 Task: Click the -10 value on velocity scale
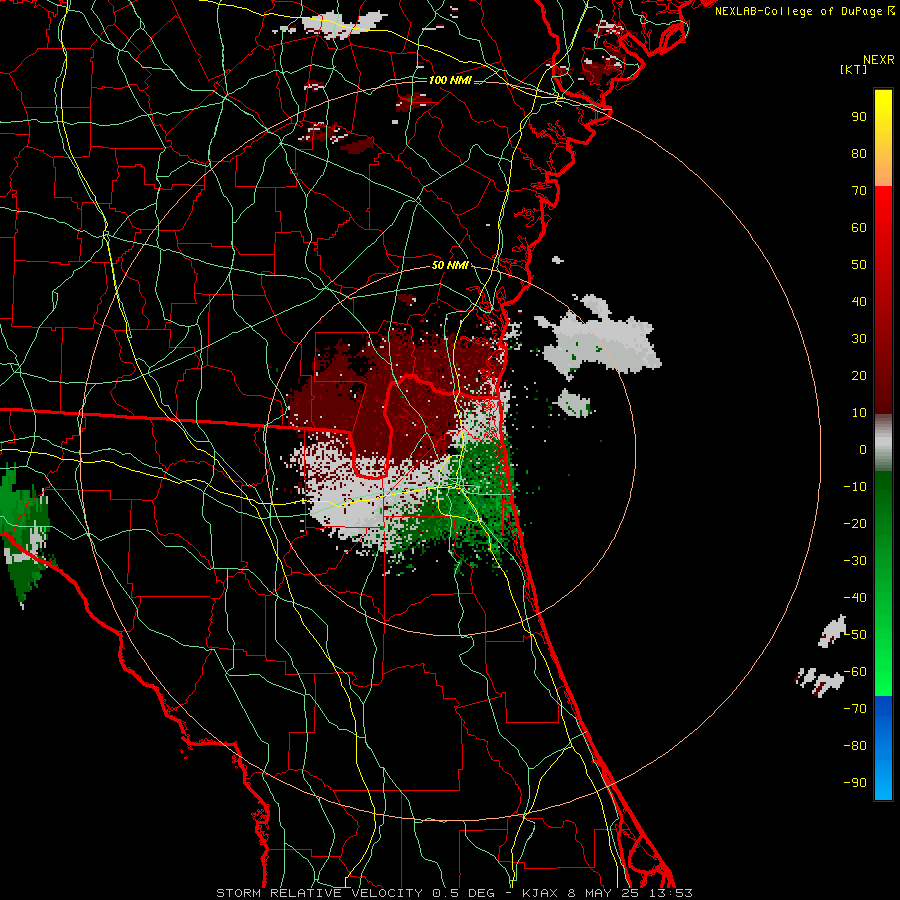[855, 487]
